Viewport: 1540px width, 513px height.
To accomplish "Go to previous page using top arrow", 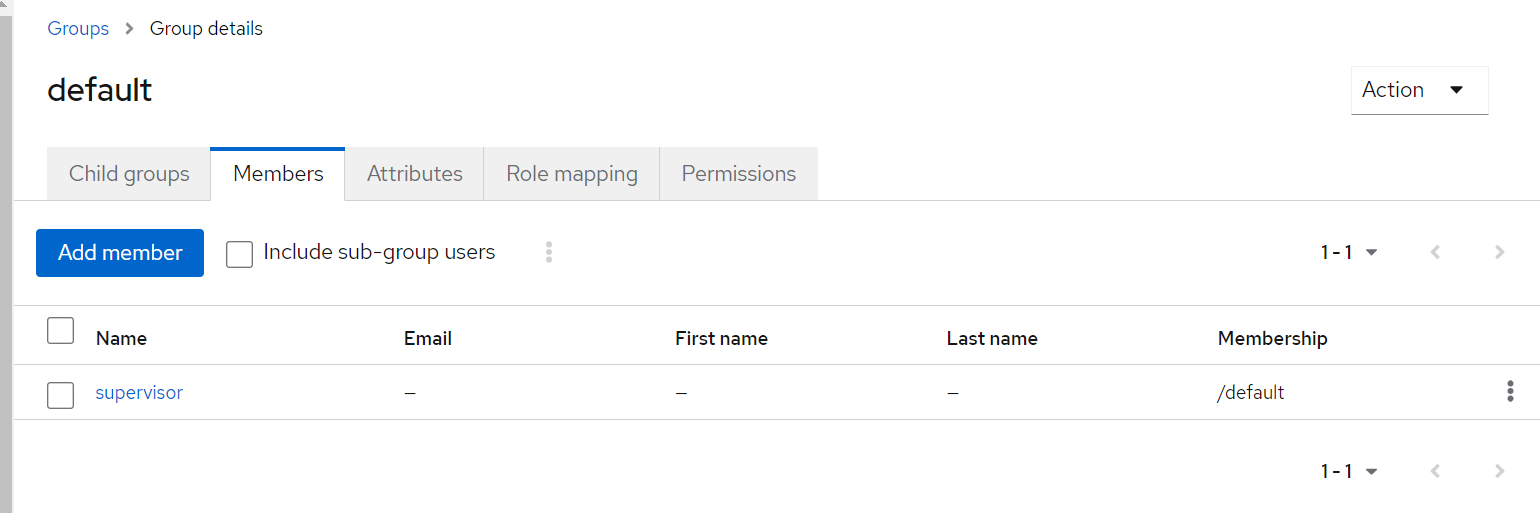I will point(1435,253).
